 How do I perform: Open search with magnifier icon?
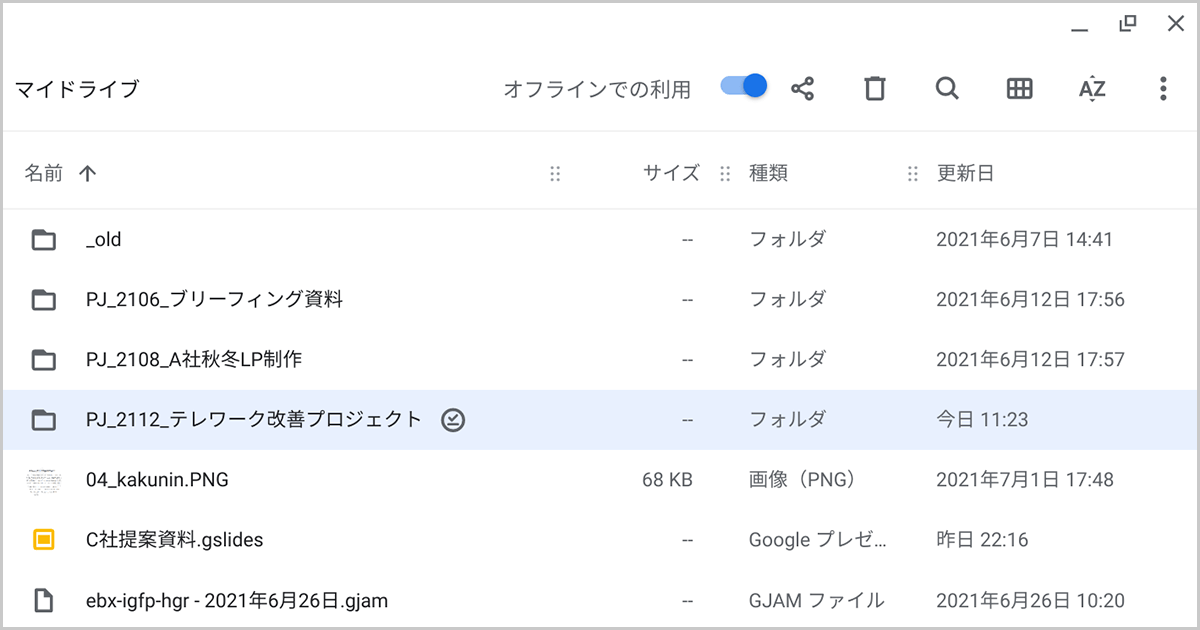click(x=947, y=89)
